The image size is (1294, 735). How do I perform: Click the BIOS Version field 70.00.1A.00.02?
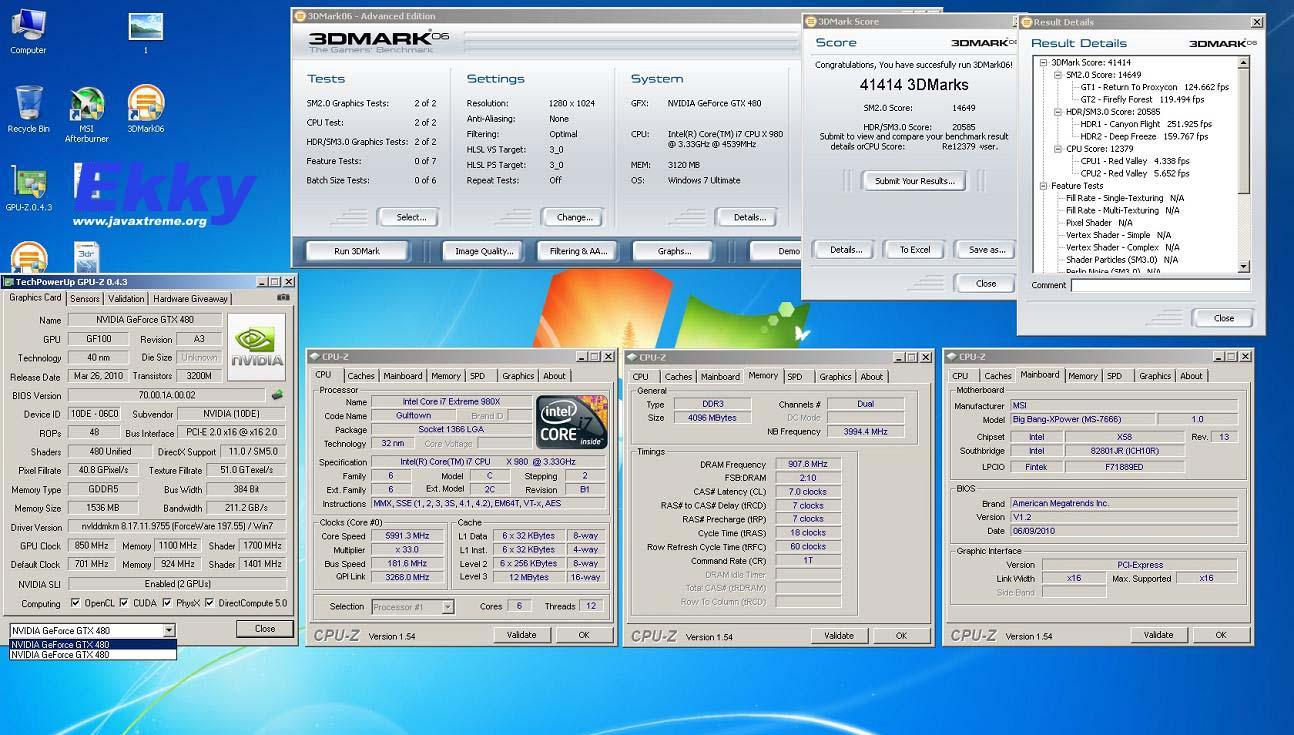pyautogui.click(x=166, y=395)
